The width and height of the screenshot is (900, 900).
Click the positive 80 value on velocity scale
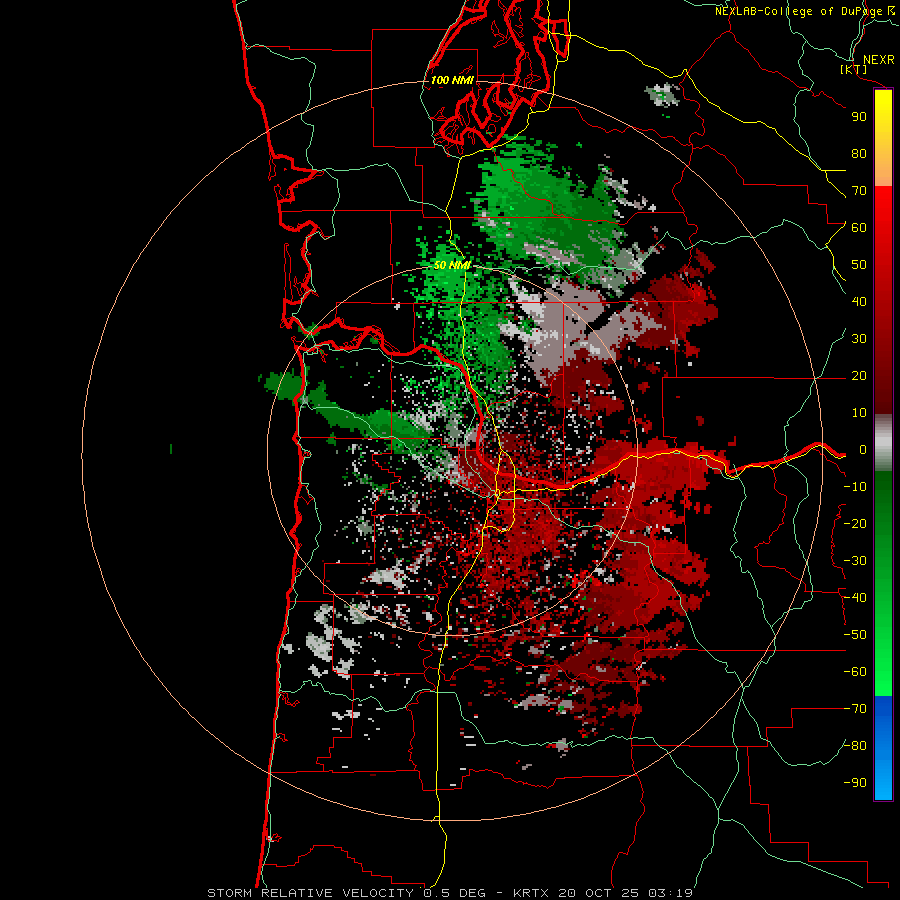click(859, 154)
